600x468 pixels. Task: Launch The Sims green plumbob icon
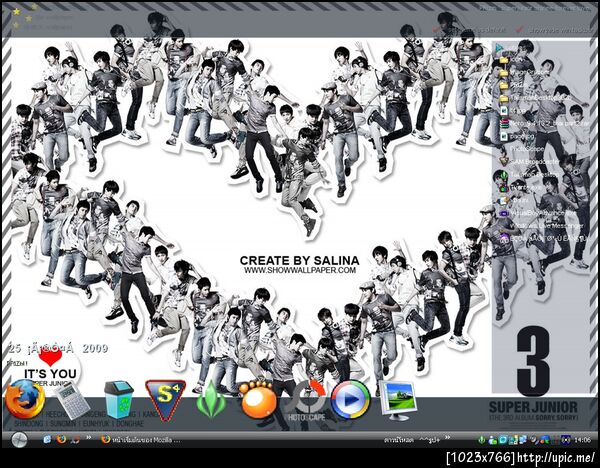point(211,400)
